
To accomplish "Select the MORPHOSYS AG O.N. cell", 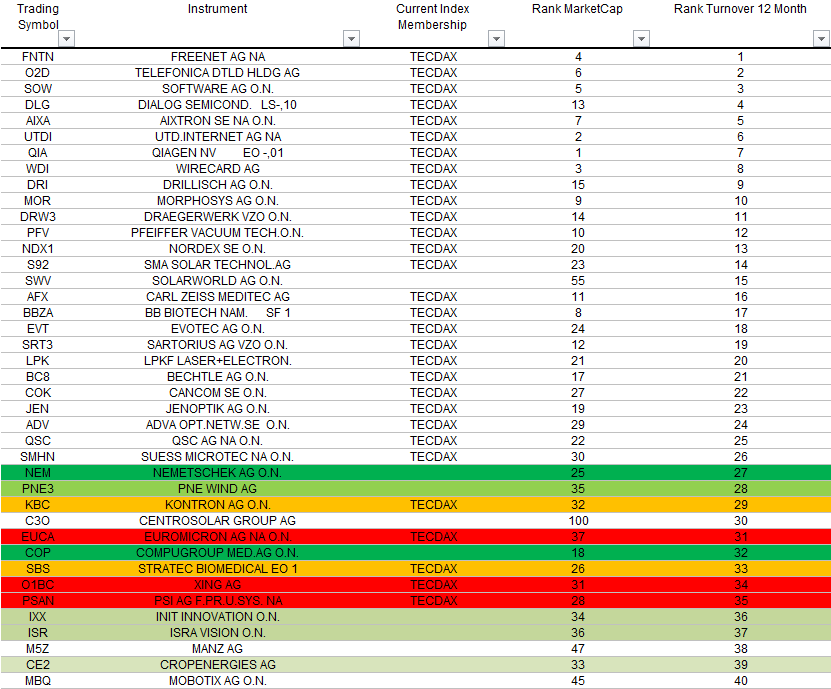I will click(x=217, y=201).
